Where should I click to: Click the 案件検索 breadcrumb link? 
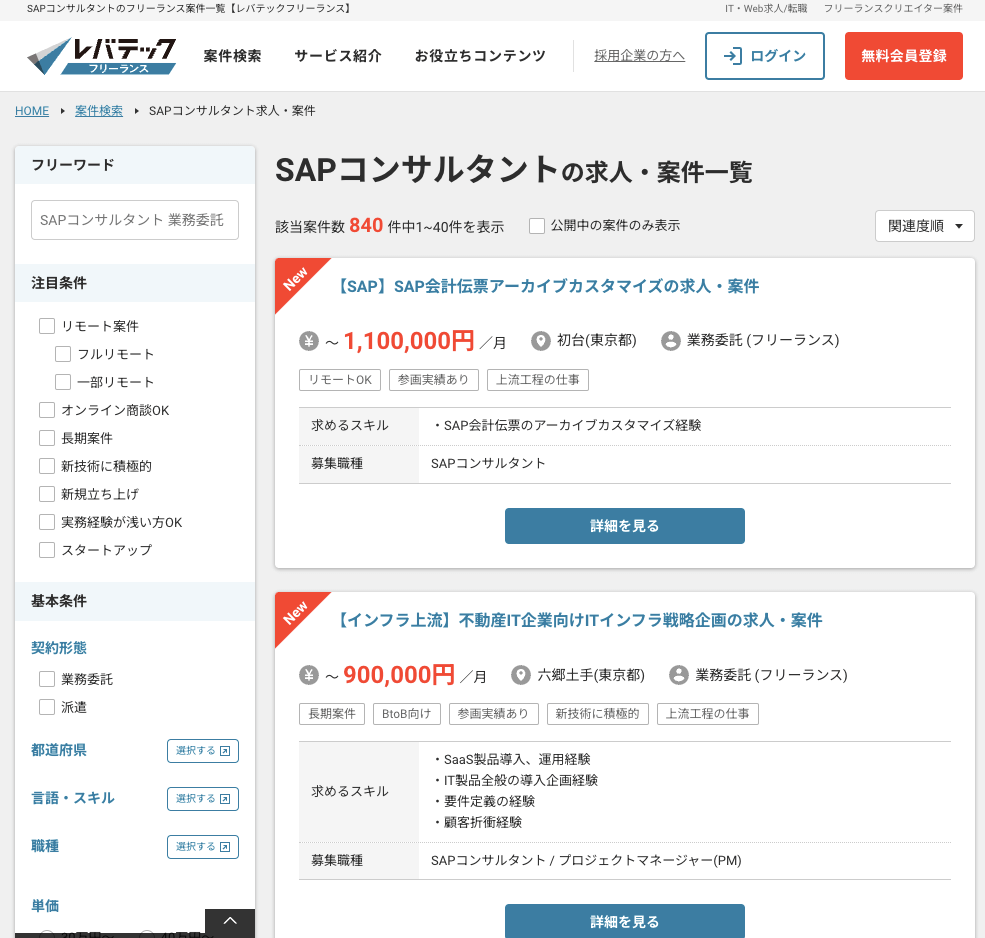pyautogui.click(x=99, y=111)
